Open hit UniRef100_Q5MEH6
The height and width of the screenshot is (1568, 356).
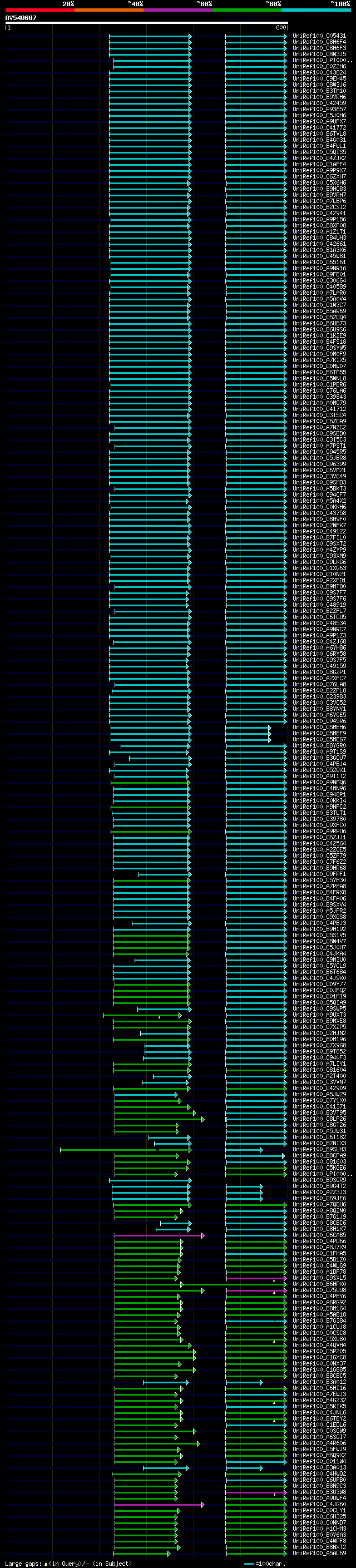319,728
